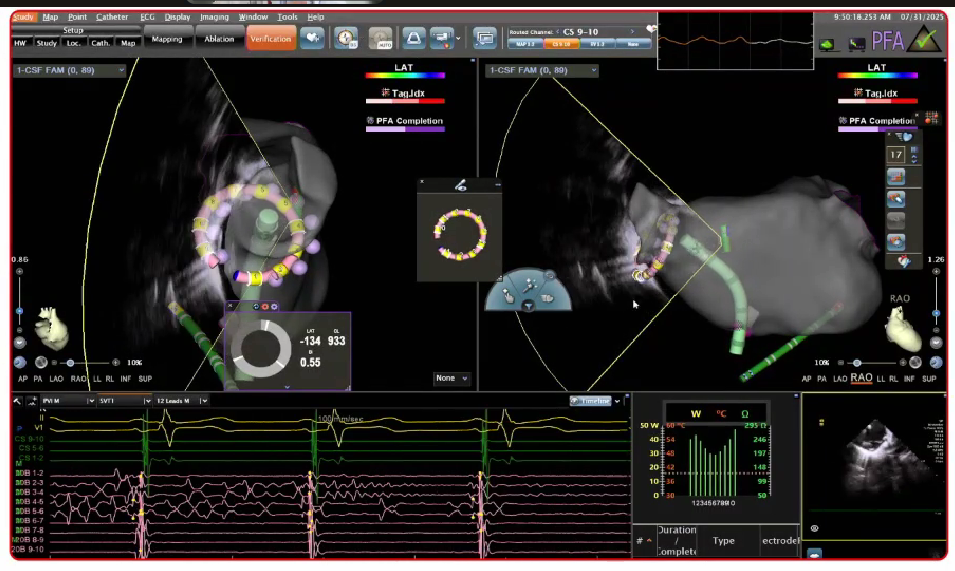This screenshot has width=955, height=571.
Task: Expand the None dropdown in left view
Action: coord(452,378)
